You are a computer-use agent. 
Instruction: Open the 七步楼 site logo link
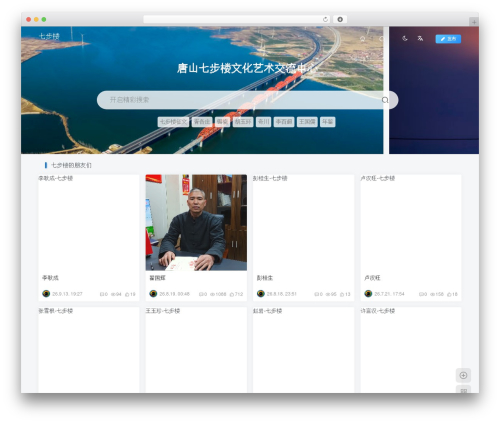coord(49,36)
